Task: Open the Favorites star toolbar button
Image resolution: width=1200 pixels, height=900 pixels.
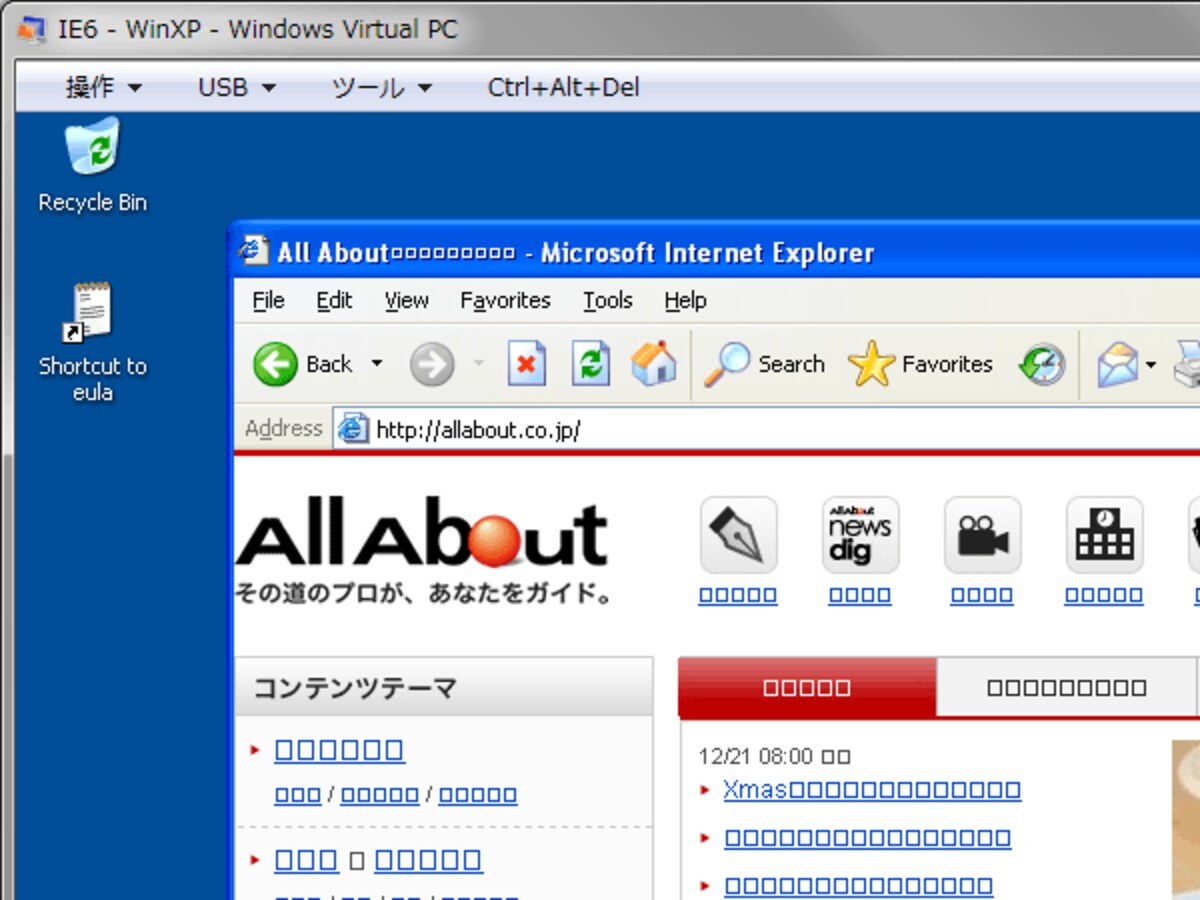Action: (920, 364)
